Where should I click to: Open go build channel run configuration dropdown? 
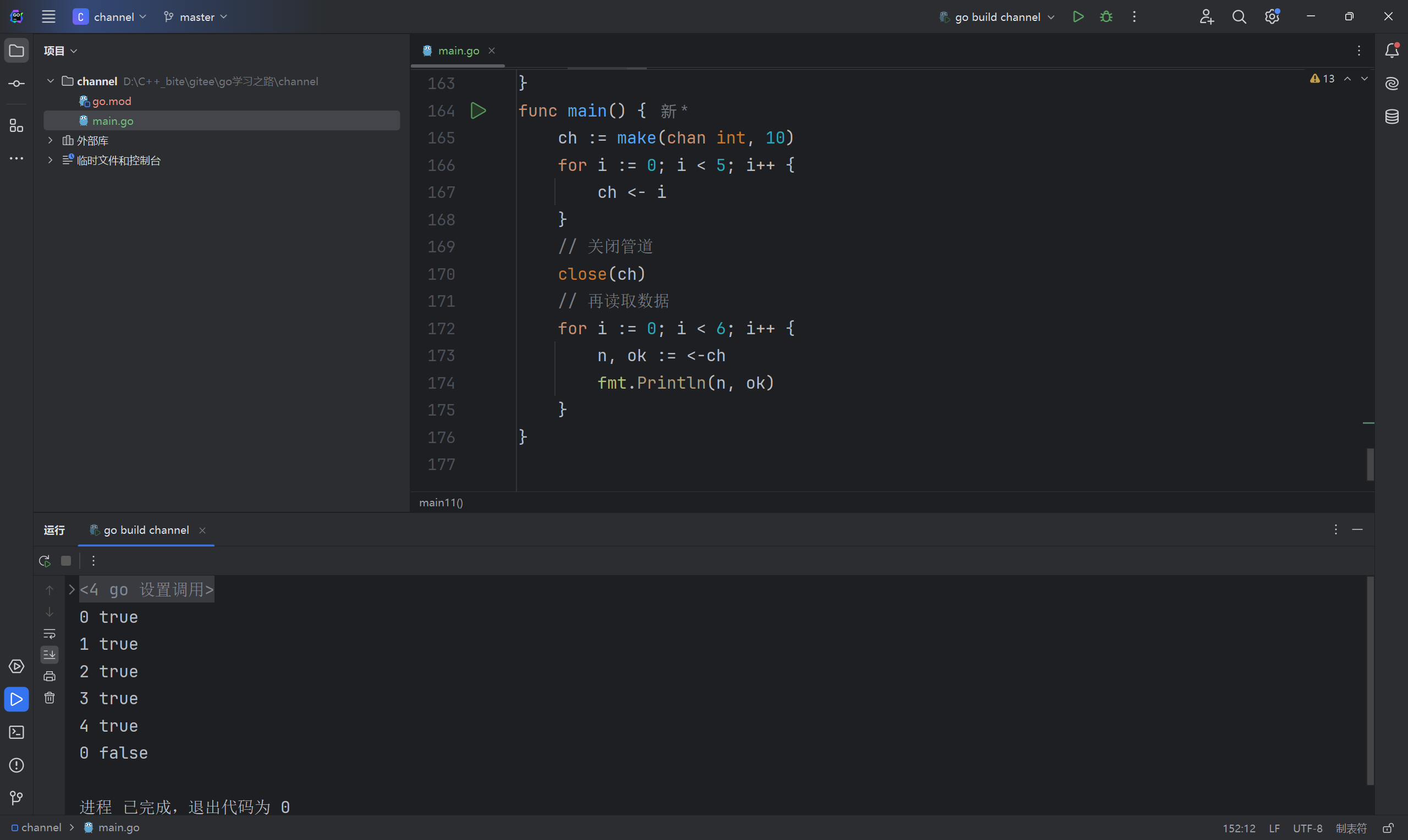point(997,16)
